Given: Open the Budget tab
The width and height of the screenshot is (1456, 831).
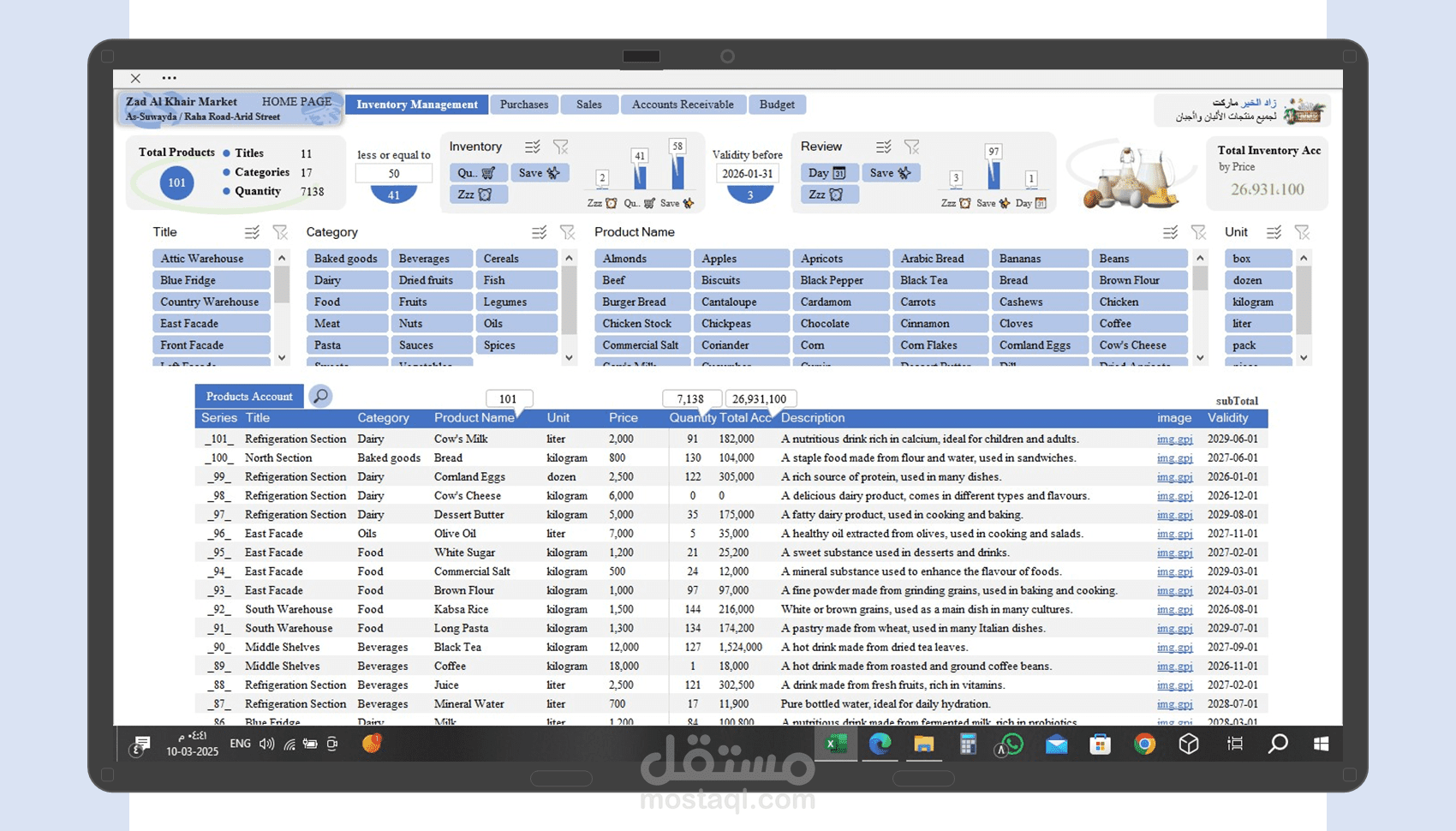Looking at the screenshot, I should [x=777, y=104].
